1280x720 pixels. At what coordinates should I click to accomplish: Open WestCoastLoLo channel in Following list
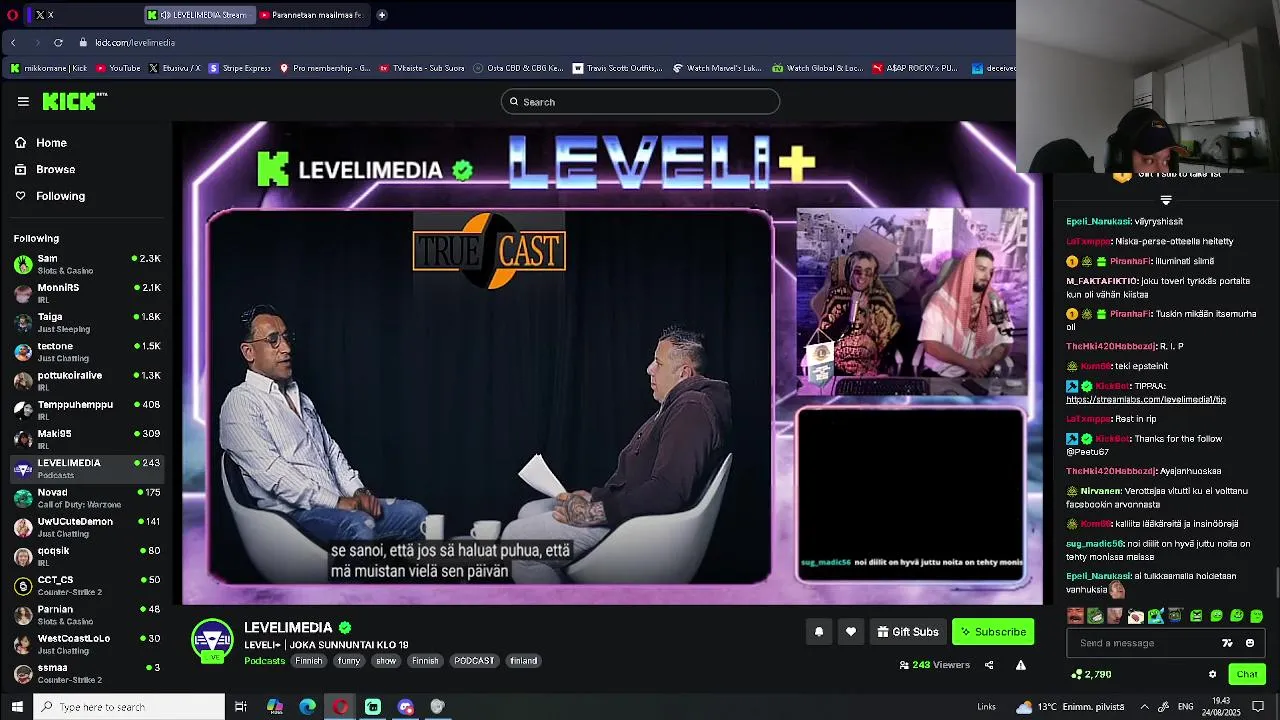coord(86,644)
